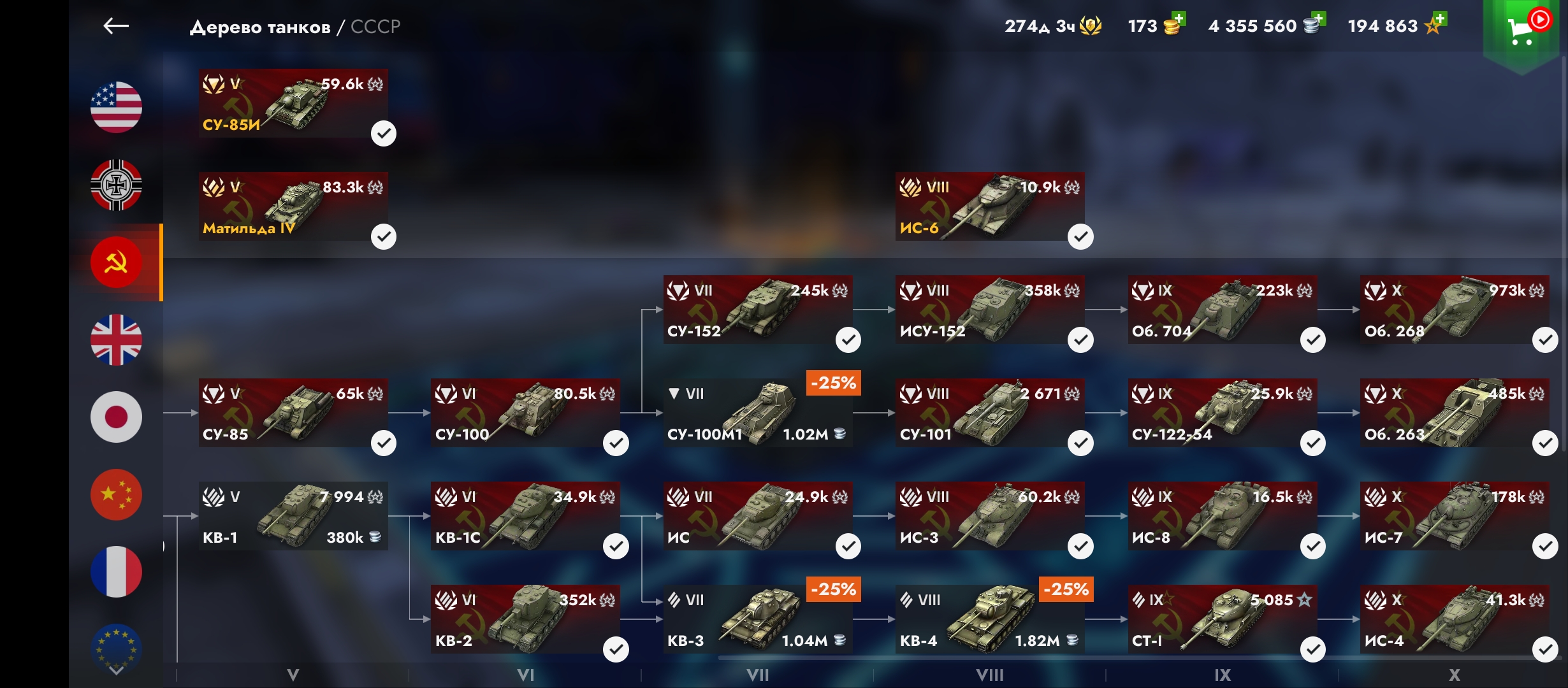The width and height of the screenshot is (1568, 688).
Task: Select the Japan flag nation
Action: 116,417
